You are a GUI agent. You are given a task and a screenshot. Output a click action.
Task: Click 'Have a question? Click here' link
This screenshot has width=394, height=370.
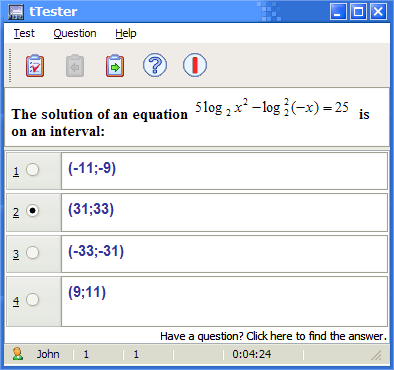273,336
